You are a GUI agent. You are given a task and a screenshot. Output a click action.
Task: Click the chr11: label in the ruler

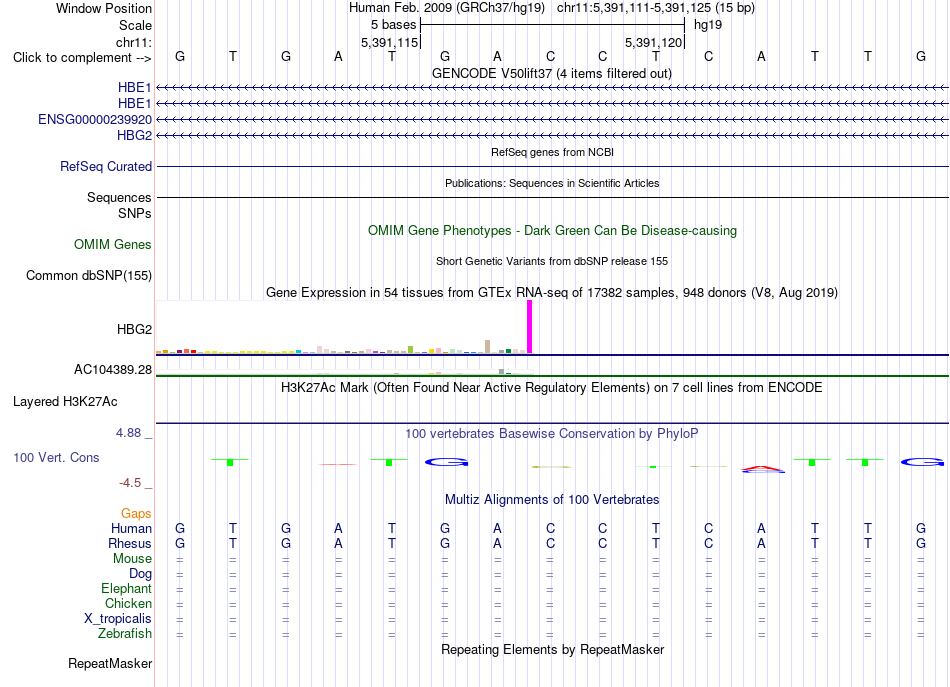click(x=133, y=42)
